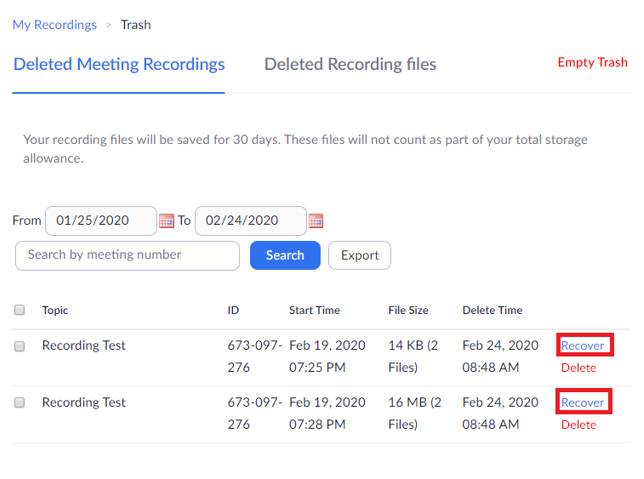Click the 14 KB (2 Files) cell

coord(413,356)
